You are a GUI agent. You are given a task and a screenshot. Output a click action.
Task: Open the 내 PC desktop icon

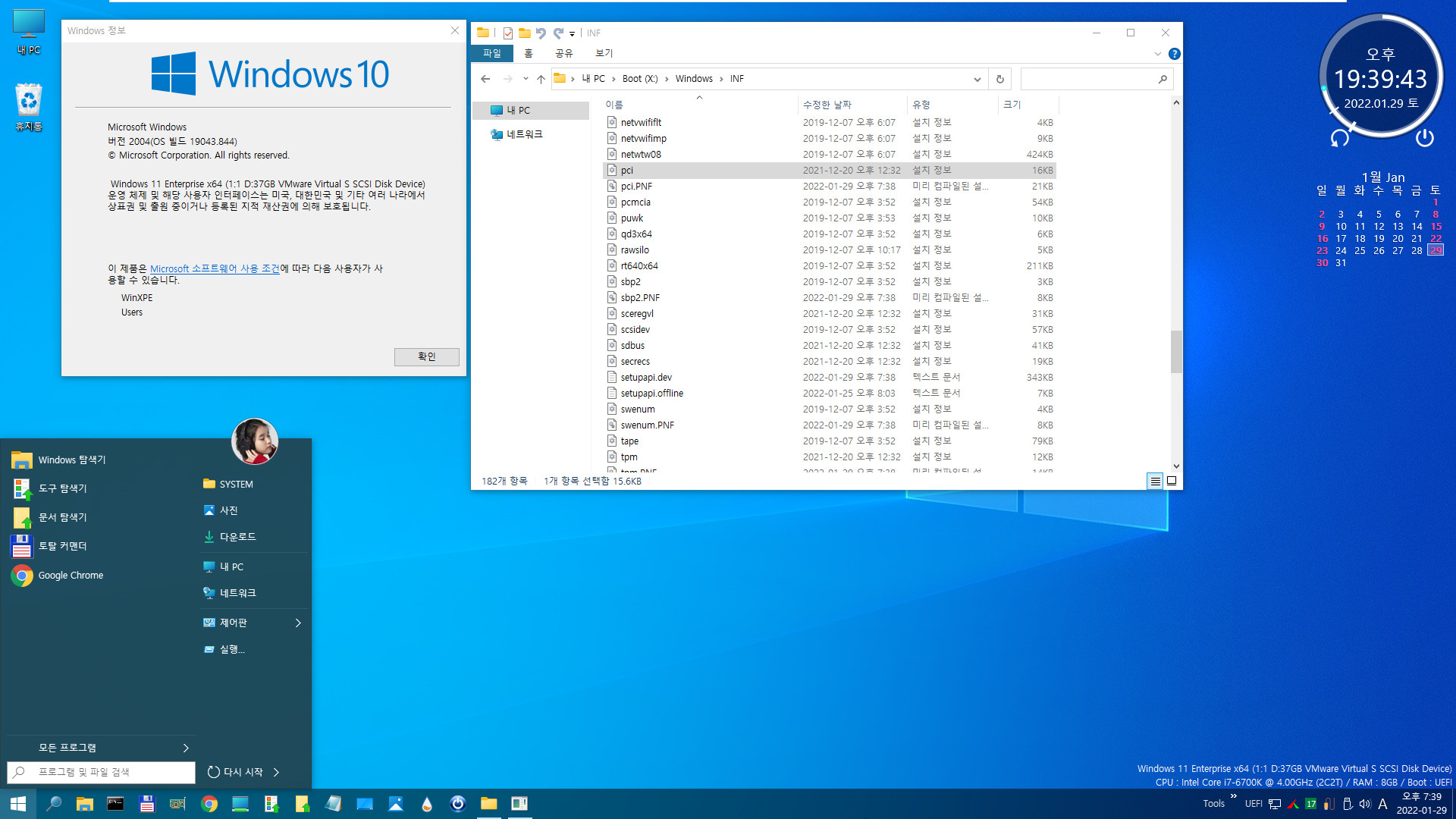click(29, 32)
